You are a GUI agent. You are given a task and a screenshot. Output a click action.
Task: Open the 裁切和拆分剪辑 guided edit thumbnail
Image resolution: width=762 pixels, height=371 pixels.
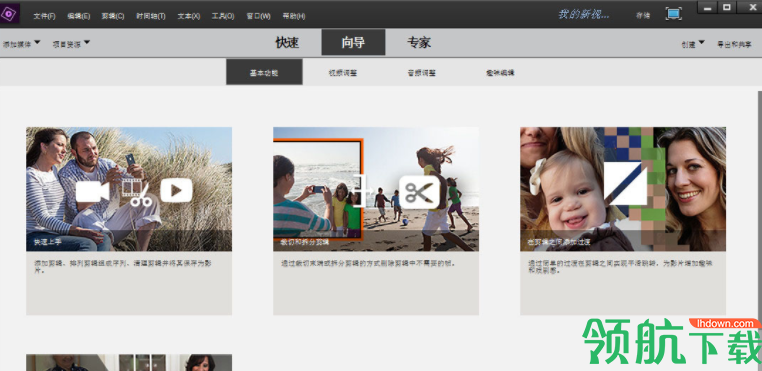pyautogui.click(x=376, y=189)
